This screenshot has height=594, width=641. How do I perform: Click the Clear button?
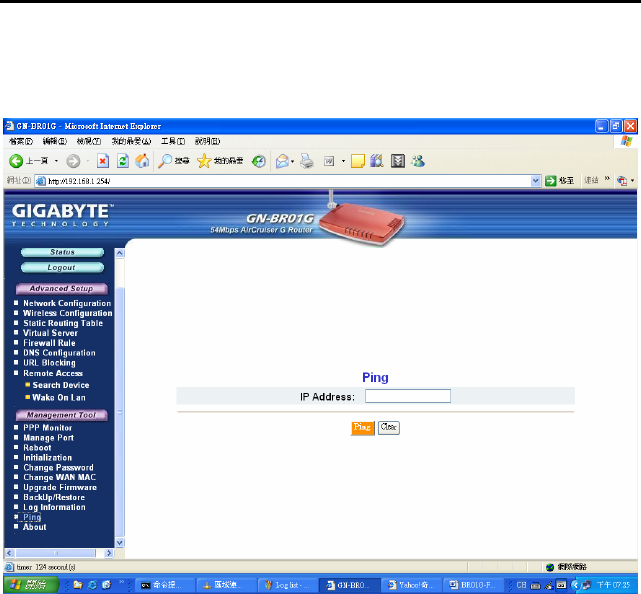(x=389, y=428)
